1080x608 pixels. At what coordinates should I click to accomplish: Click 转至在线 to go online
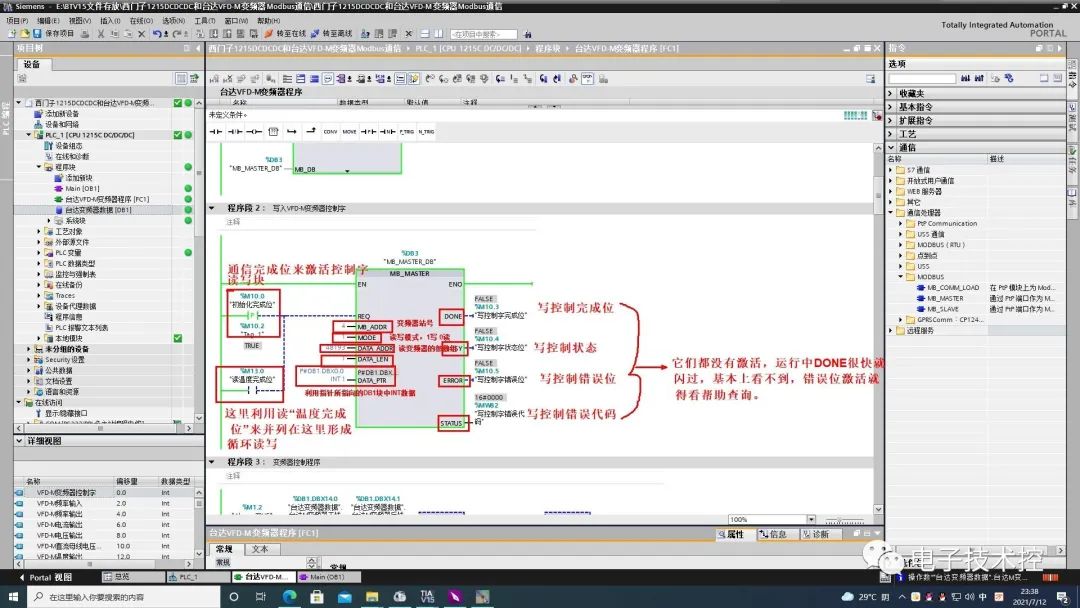coord(285,33)
